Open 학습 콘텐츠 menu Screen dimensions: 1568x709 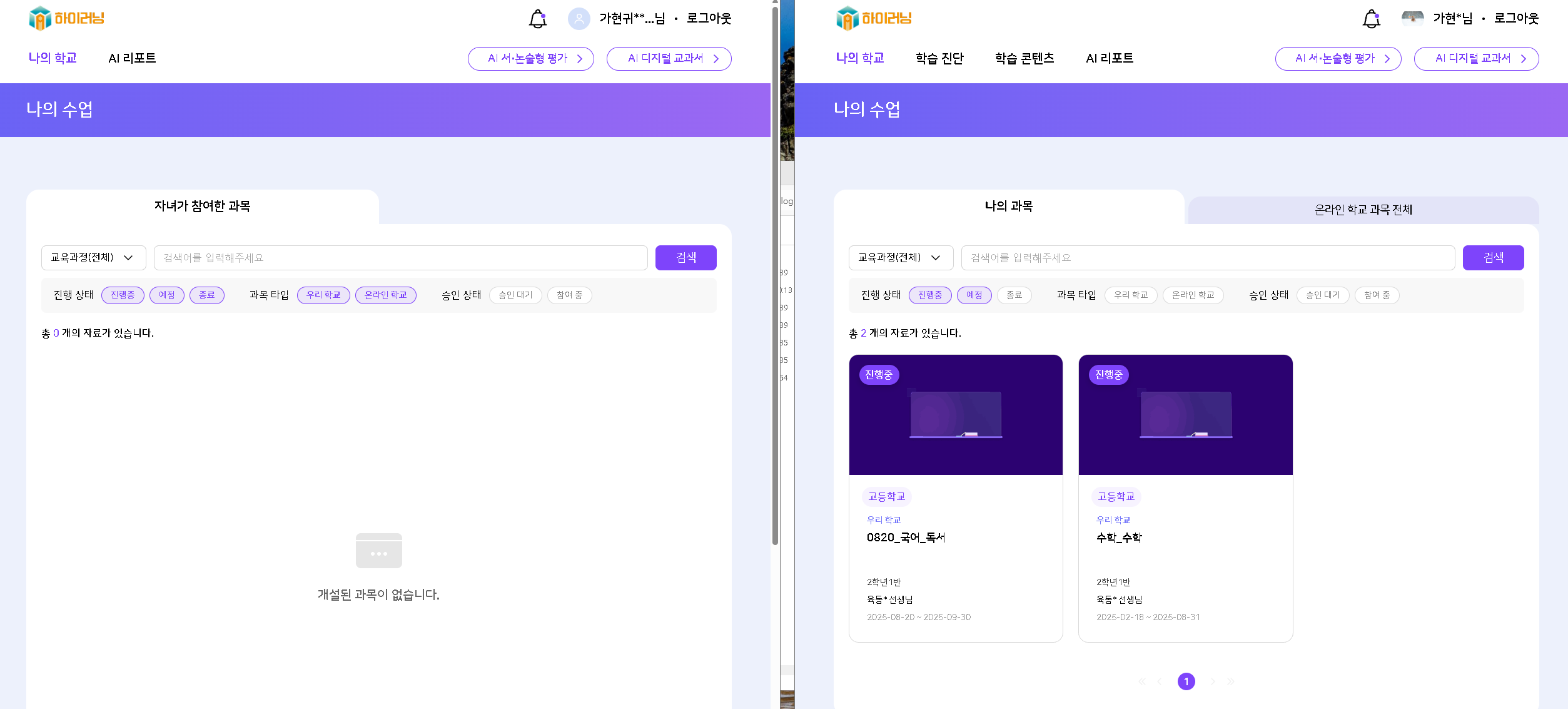click(x=1024, y=58)
